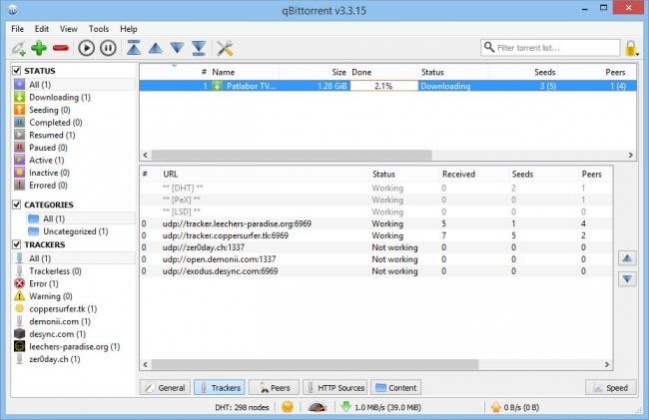Click the Resume (play) toolbar button

[x=86, y=48]
